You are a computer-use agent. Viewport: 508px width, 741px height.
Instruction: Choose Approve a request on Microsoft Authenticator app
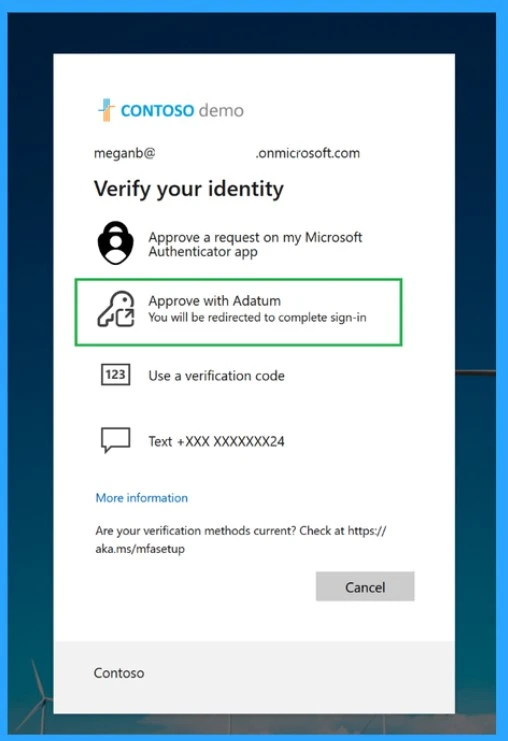(x=238, y=244)
